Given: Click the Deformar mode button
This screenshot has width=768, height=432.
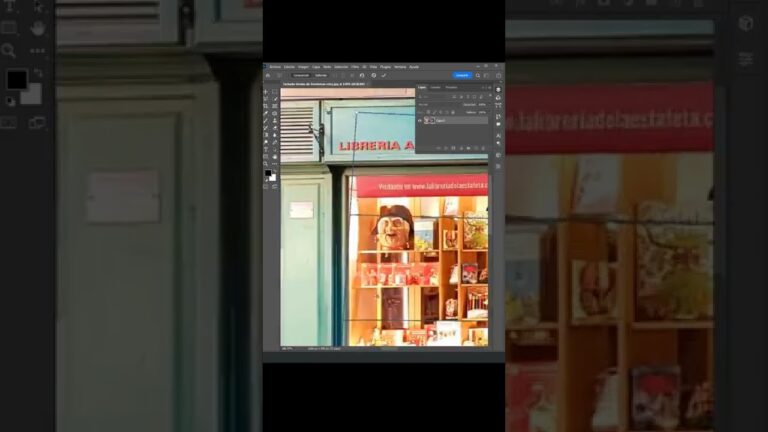Looking at the screenshot, I should (321, 75).
